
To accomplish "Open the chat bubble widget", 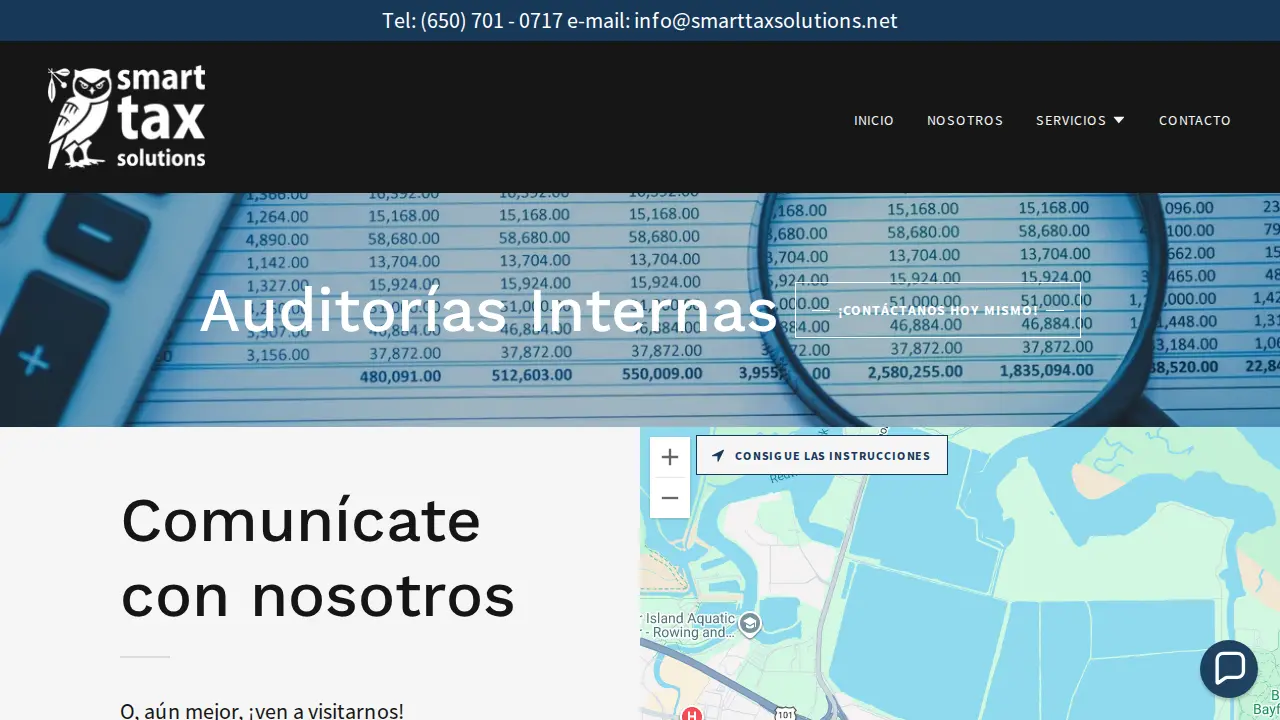I will [x=1229, y=669].
